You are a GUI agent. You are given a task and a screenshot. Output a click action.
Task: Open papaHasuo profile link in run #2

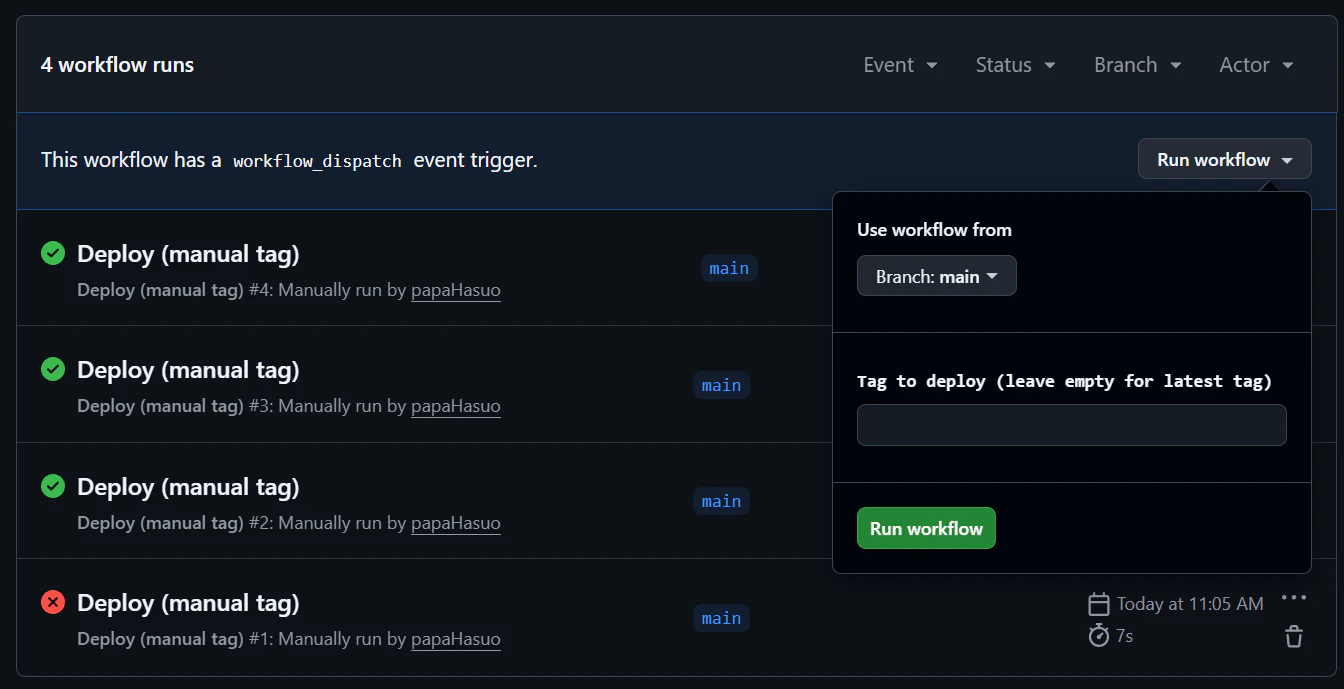click(x=456, y=523)
